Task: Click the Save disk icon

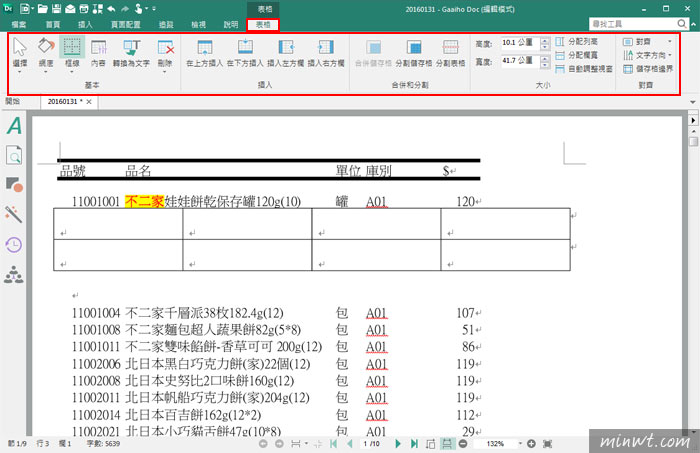Action: 56,8
